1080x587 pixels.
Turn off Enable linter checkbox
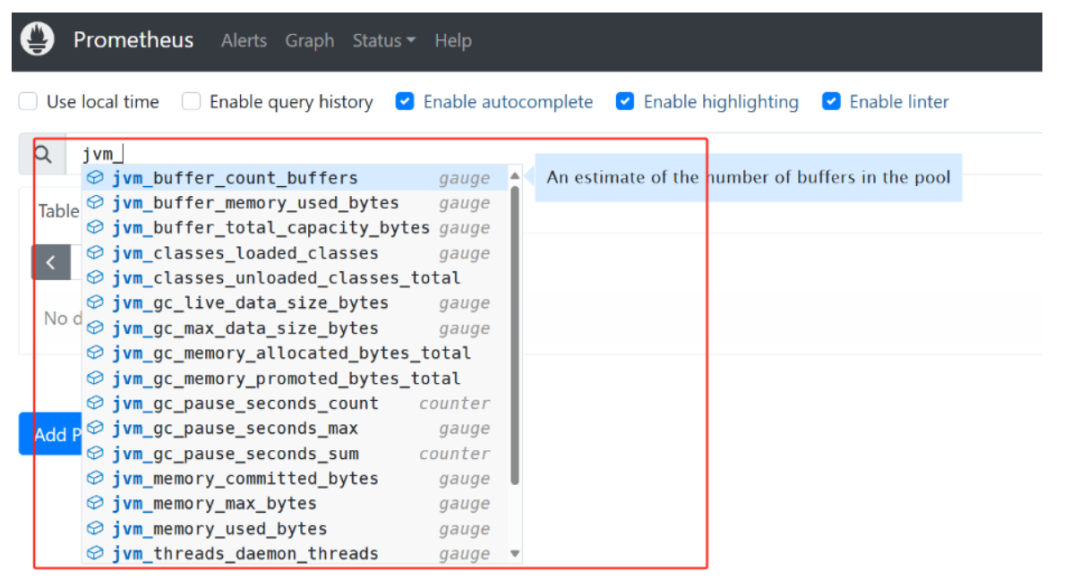point(831,101)
